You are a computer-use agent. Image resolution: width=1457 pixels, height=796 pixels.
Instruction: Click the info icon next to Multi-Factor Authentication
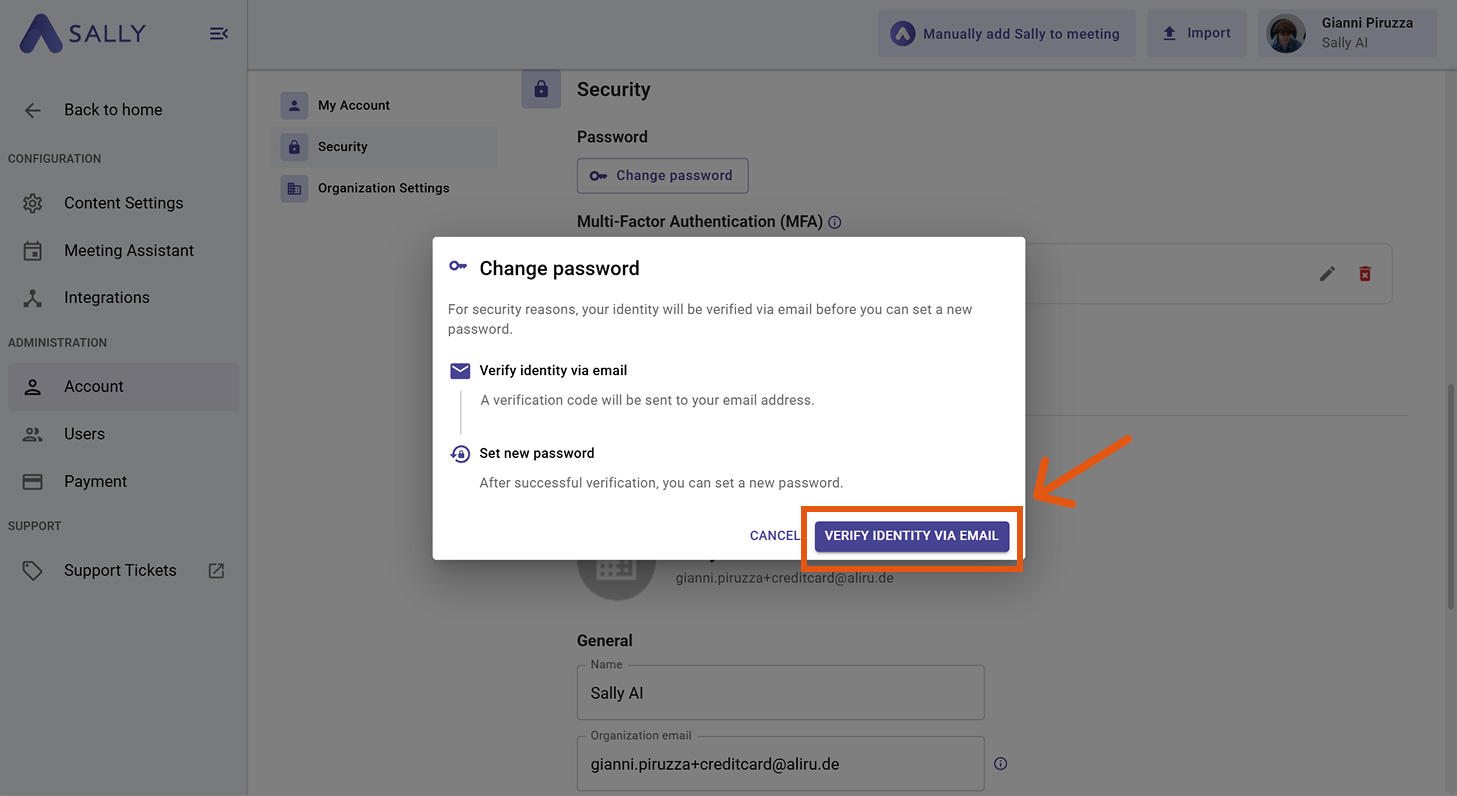pyautogui.click(x=834, y=222)
